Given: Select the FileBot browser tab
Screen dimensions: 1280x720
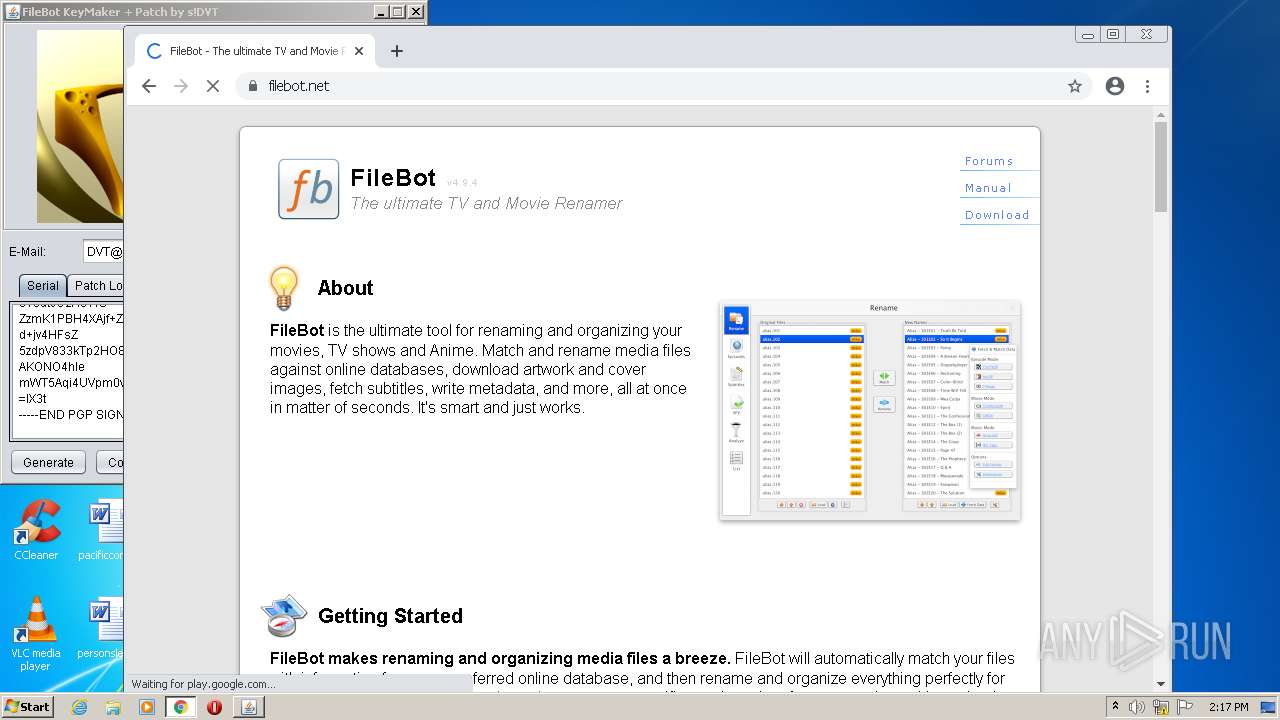Looking at the screenshot, I should [255, 51].
